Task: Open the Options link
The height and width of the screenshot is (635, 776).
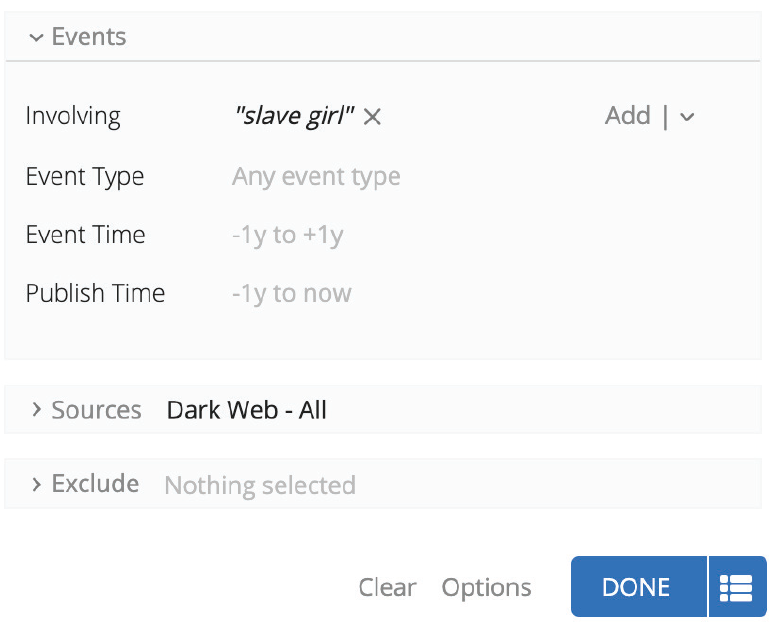Action: (486, 588)
